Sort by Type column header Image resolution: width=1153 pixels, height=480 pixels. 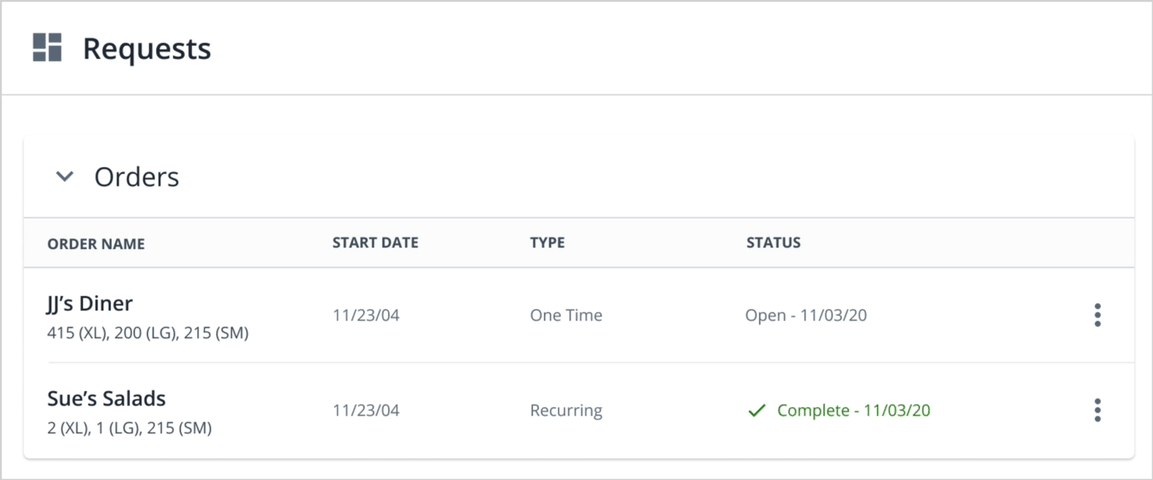[547, 243]
